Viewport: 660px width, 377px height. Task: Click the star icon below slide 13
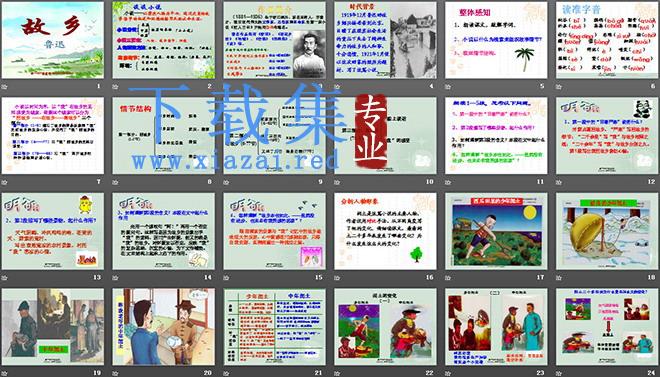pos(4,278)
